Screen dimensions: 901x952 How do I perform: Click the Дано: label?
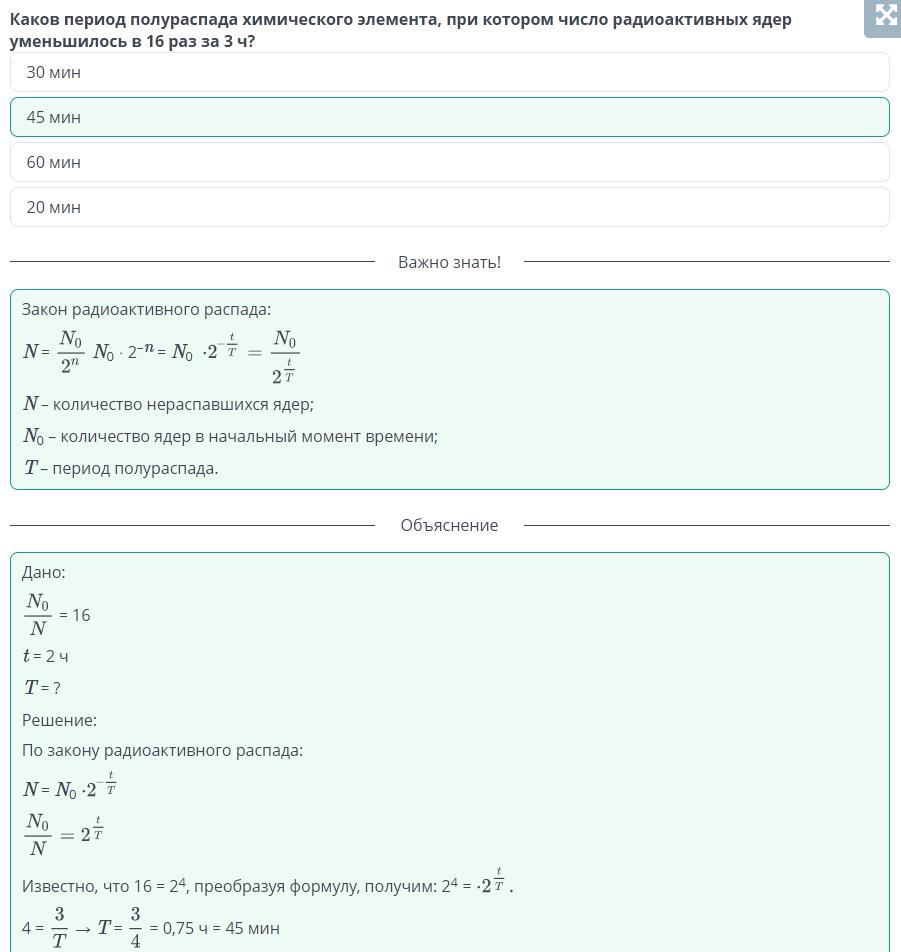point(44,573)
